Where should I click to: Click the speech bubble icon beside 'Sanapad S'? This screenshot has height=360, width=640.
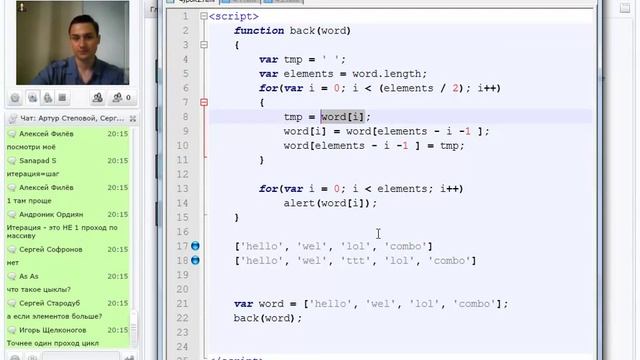[x=12, y=161]
